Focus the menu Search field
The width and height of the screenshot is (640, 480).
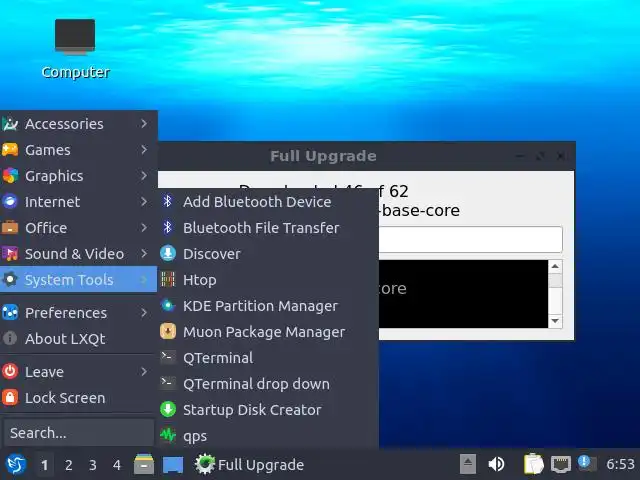pos(78,433)
